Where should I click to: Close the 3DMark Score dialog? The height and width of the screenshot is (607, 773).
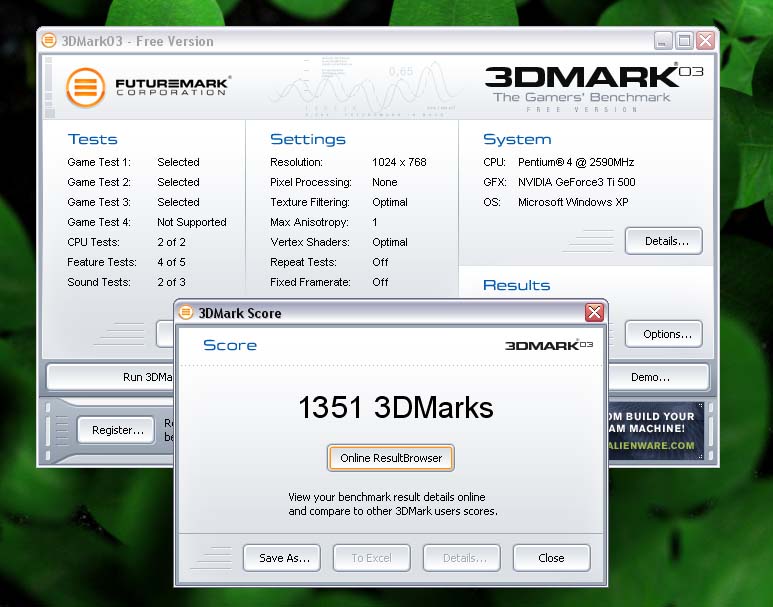coord(594,312)
